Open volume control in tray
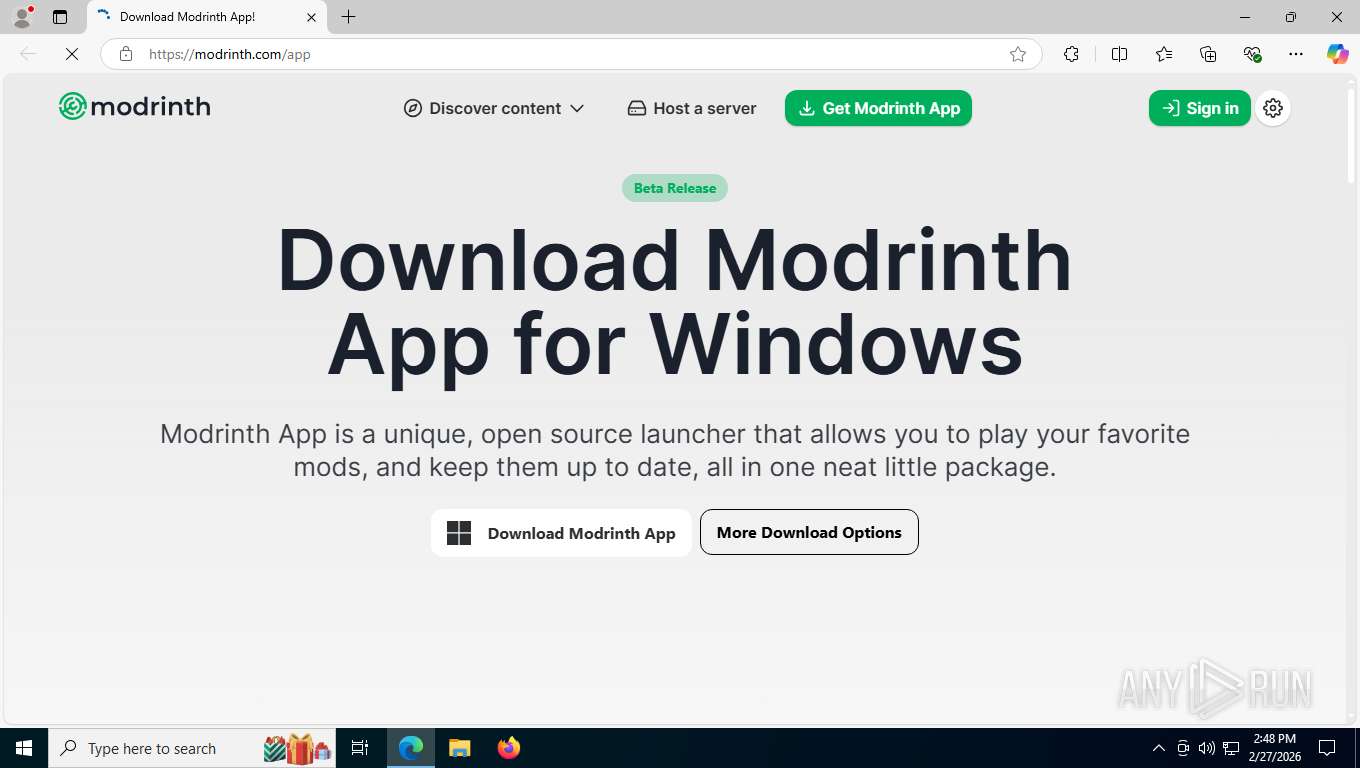 point(1206,748)
